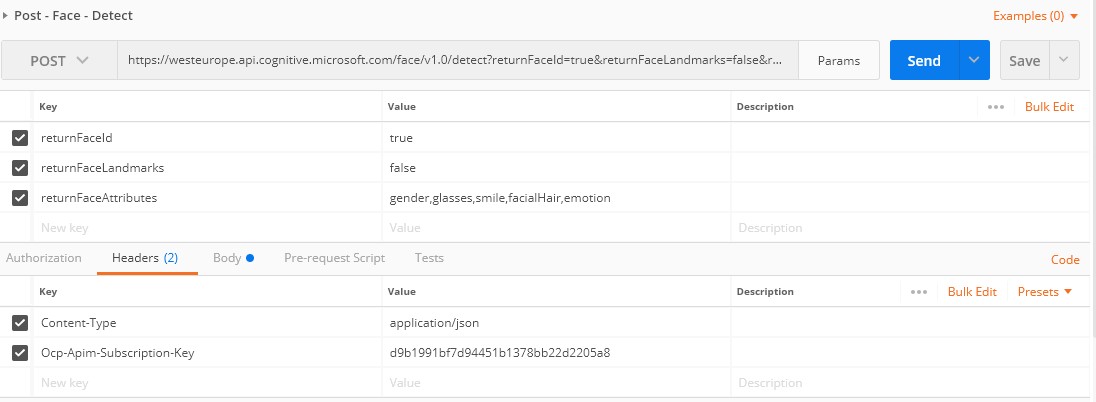Switch to the Authorization tab
The image size is (1096, 402).
point(44,258)
